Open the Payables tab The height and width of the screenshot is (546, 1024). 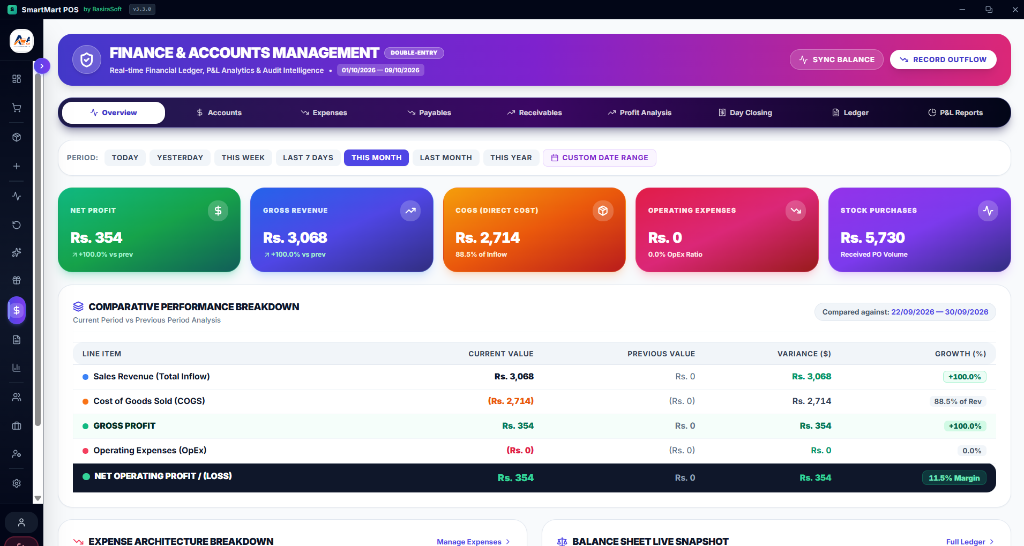(x=429, y=112)
